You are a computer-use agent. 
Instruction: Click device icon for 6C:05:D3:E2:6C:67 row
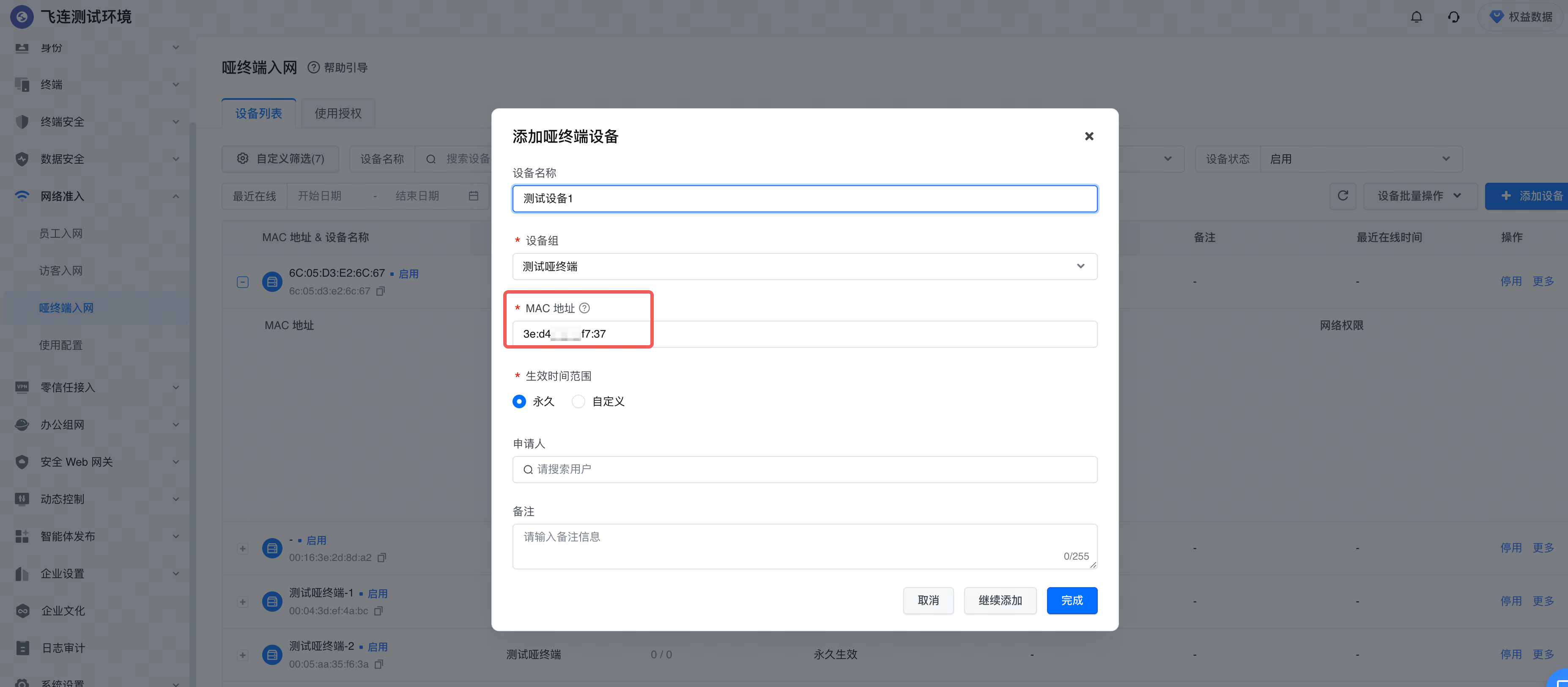point(272,282)
